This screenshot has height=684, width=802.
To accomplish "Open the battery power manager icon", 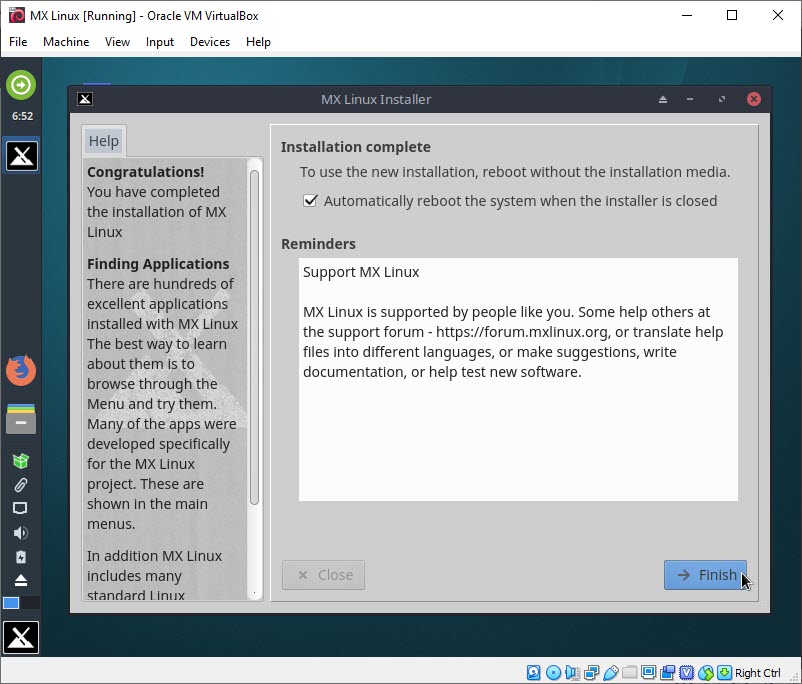I will pos(21,557).
